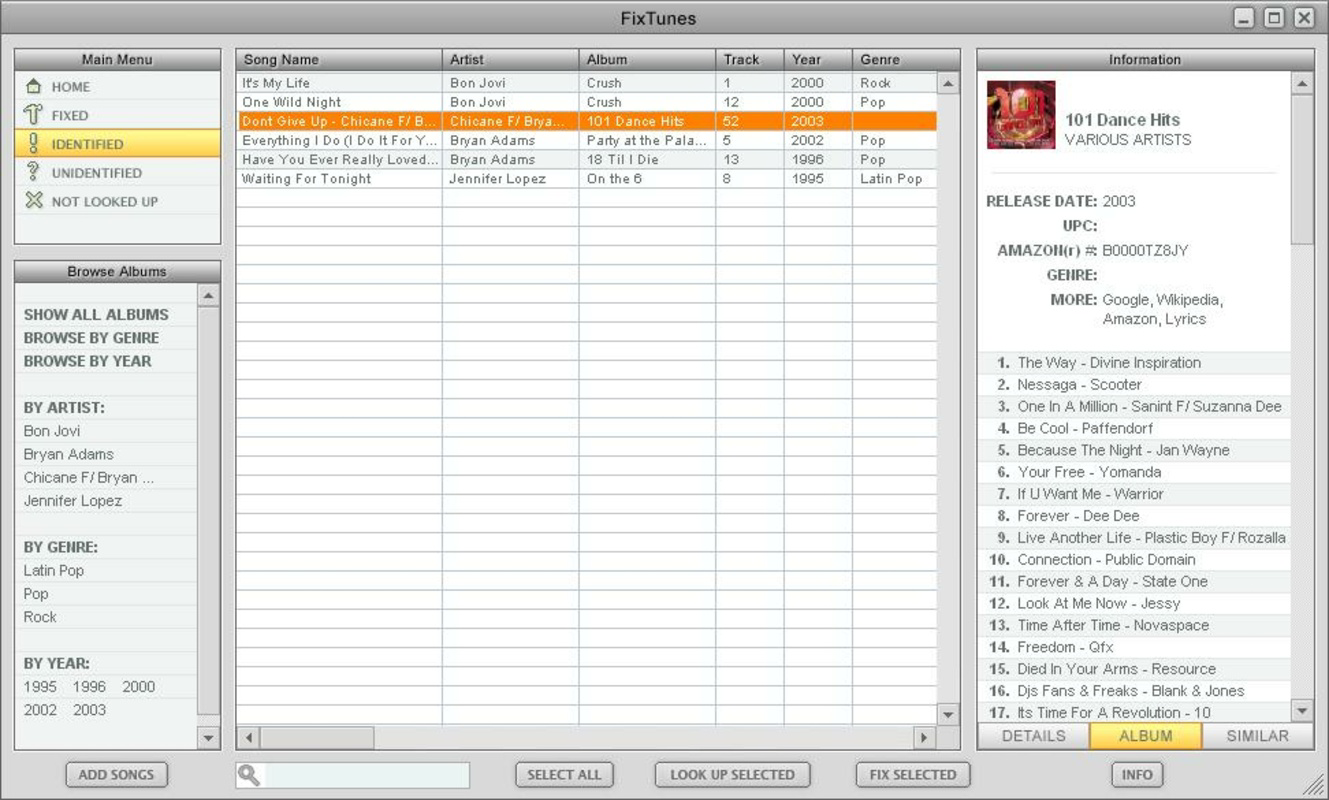Click the UNIDENTIFIED question mark icon
The height and width of the screenshot is (800, 1329).
tap(34, 172)
